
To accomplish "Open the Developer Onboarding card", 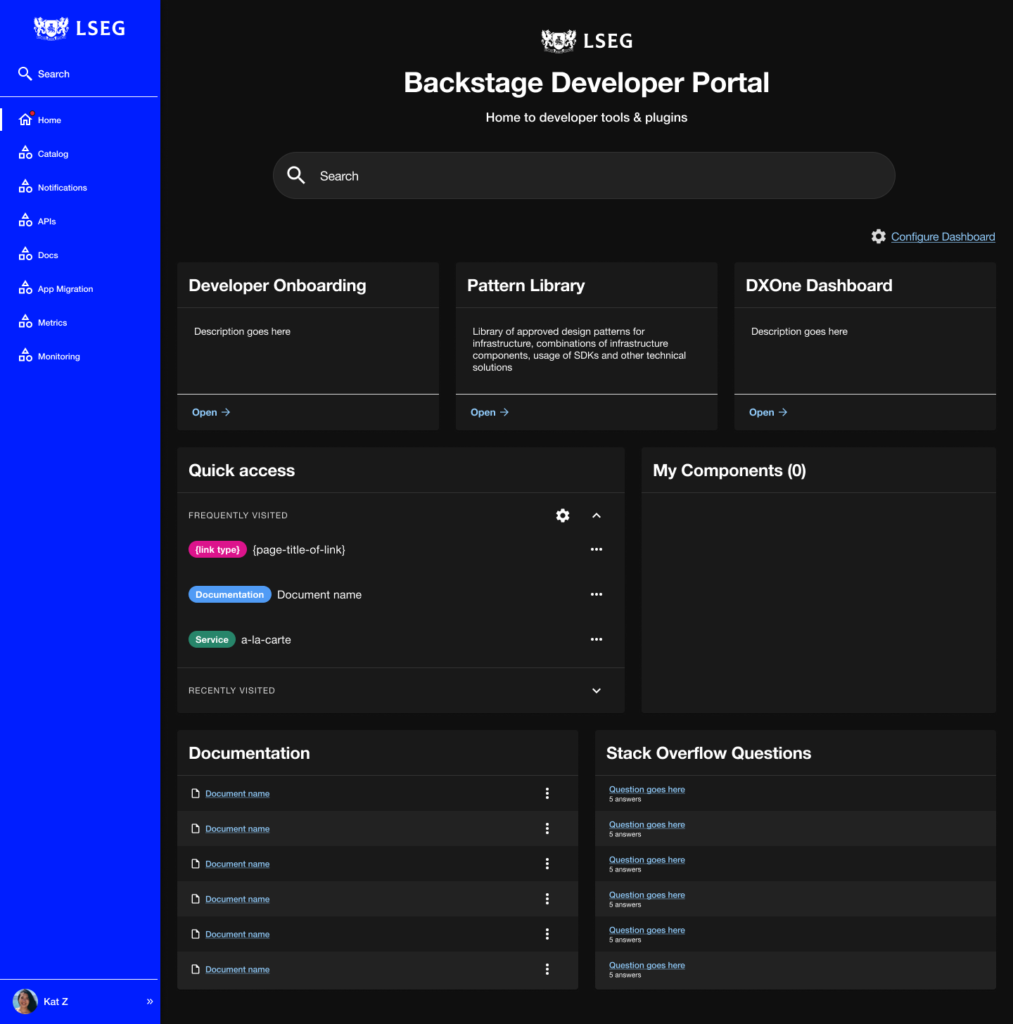I will point(211,412).
